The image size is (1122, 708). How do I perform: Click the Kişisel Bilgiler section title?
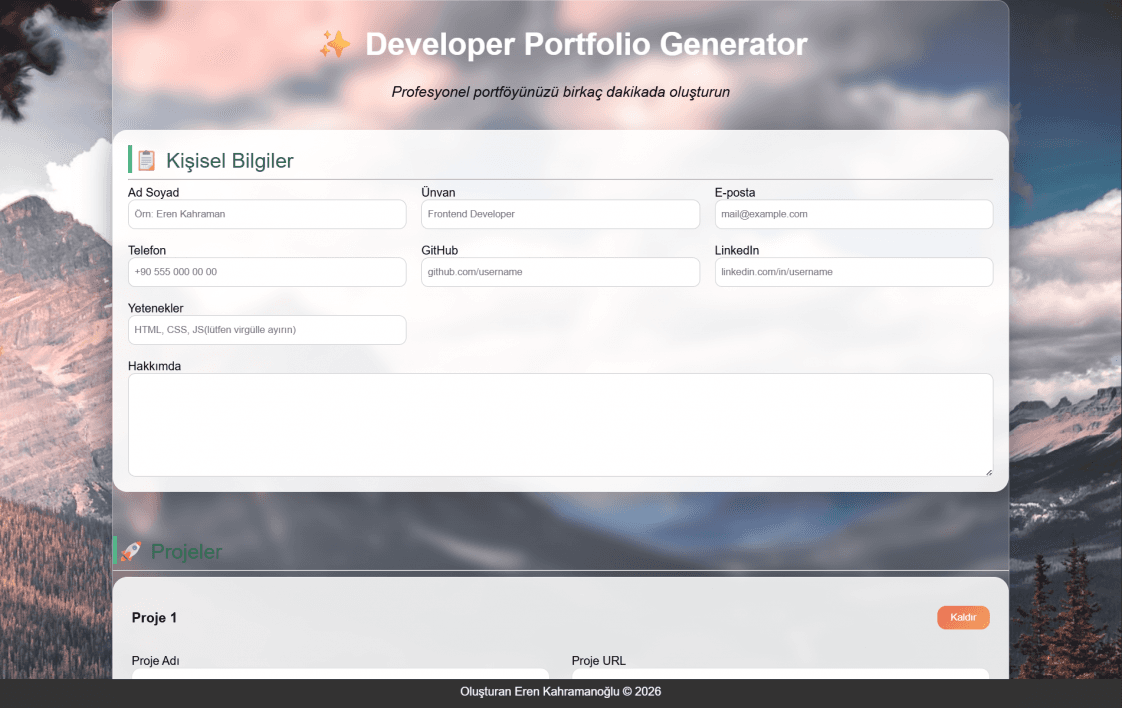(x=230, y=160)
